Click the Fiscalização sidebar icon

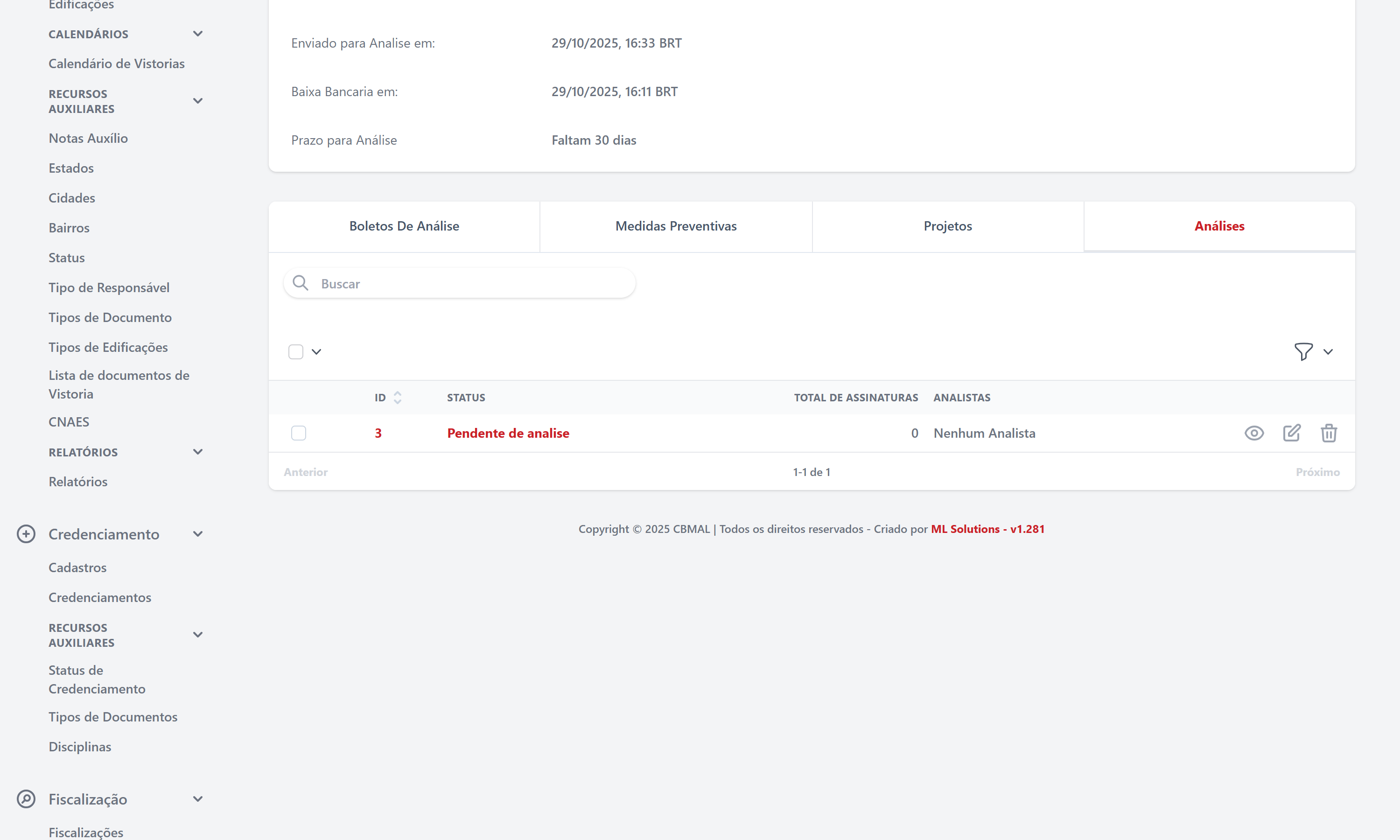tap(26, 798)
